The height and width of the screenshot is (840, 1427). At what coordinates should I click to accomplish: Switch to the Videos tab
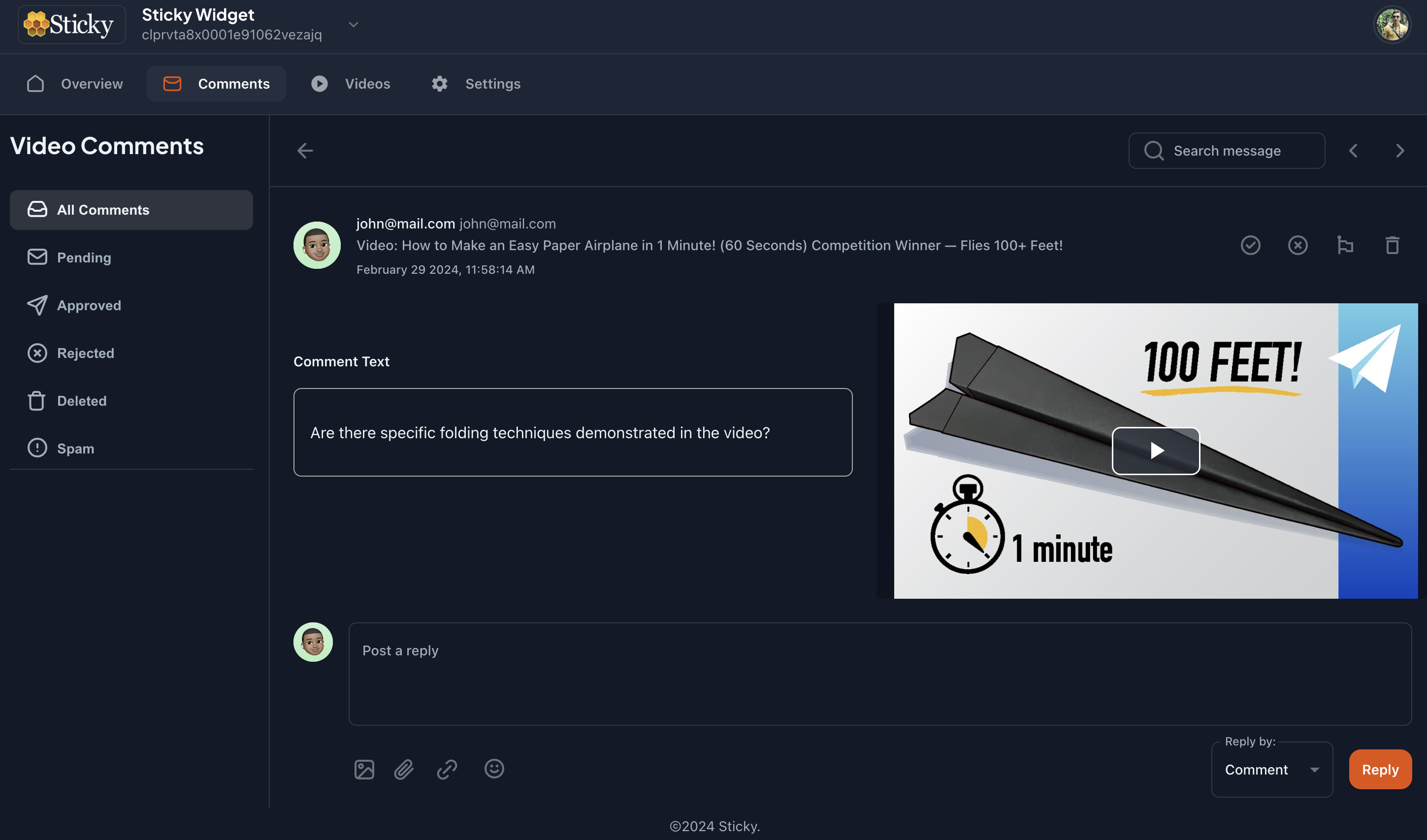351,84
